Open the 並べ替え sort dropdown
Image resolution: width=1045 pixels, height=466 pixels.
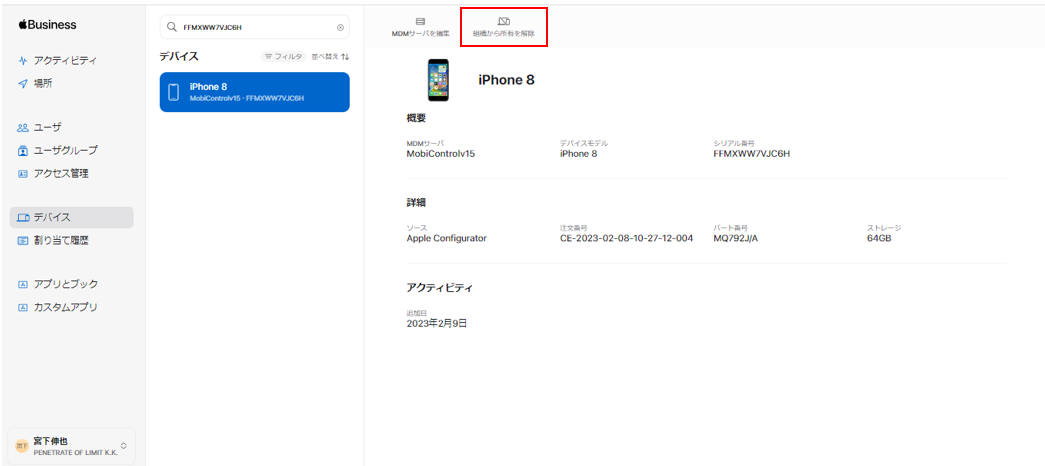tap(330, 57)
